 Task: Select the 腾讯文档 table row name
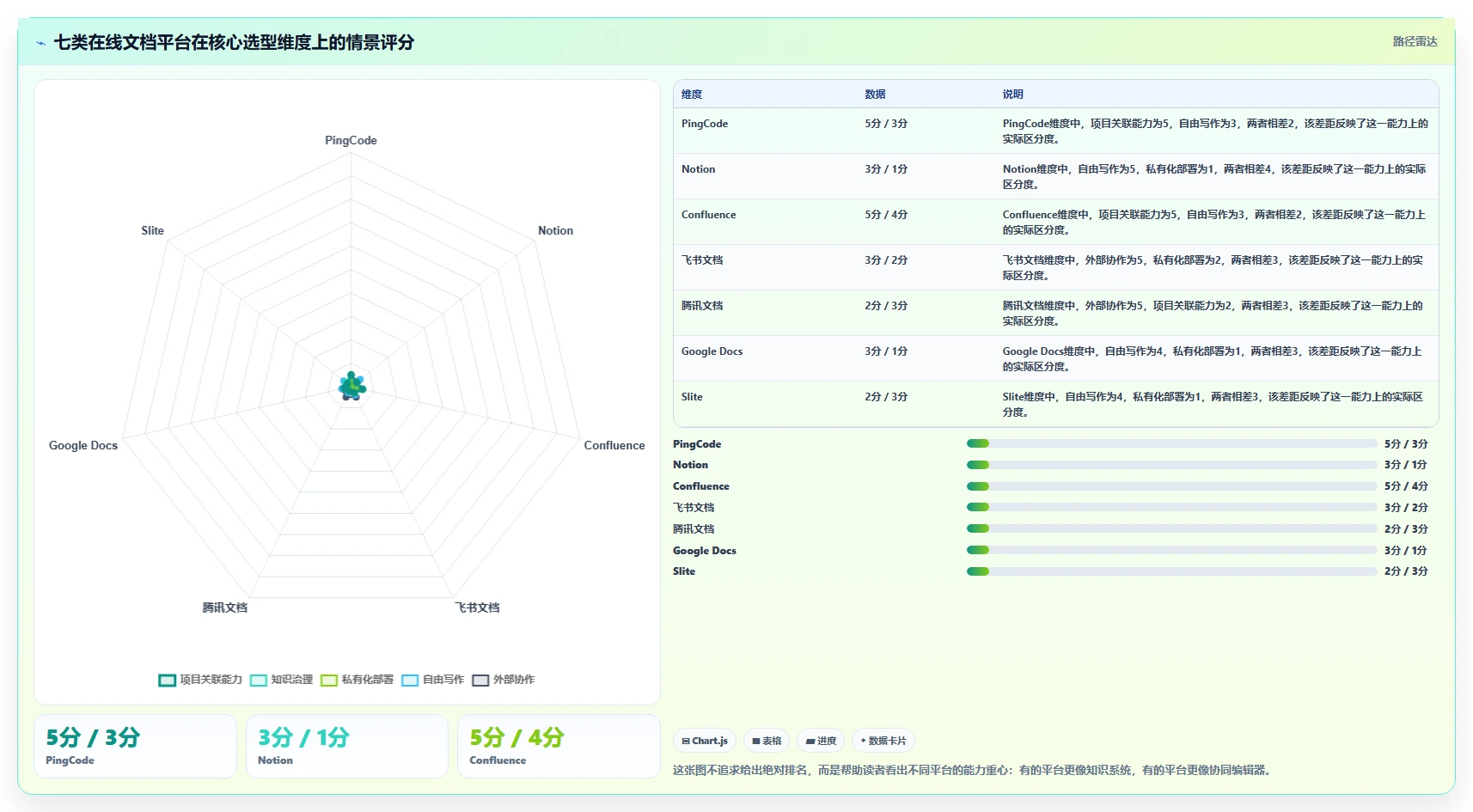click(x=702, y=306)
